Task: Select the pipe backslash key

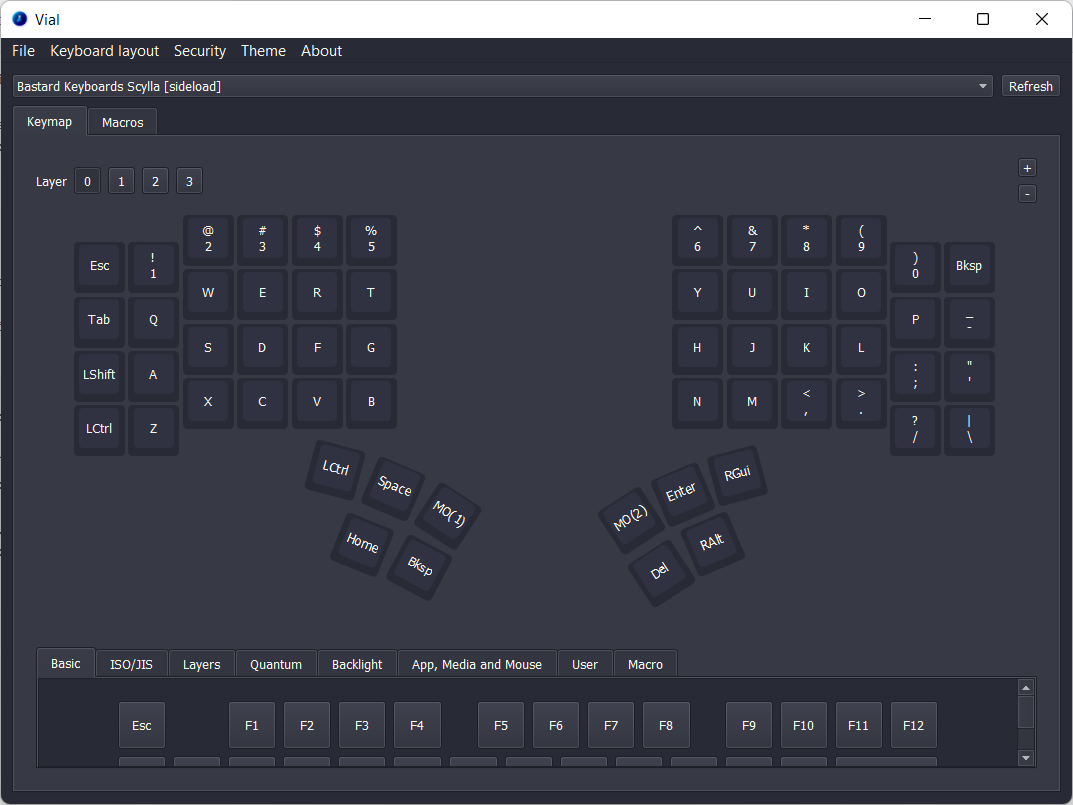Action: point(969,429)
